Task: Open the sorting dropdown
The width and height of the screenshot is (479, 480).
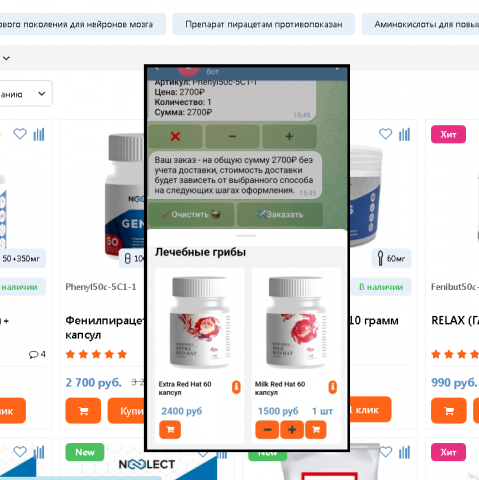Action: (25, 94)
